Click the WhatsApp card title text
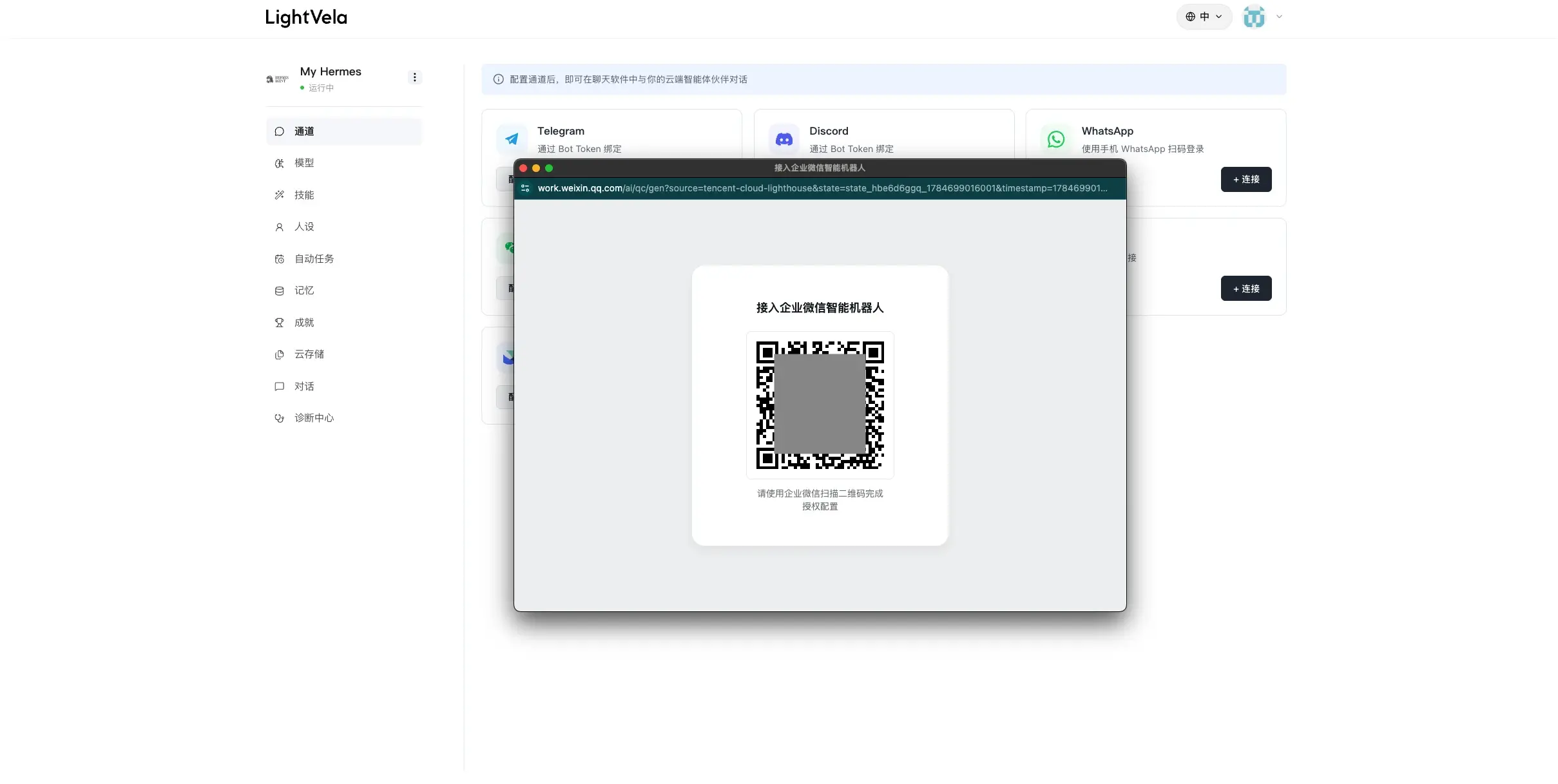This screenshot has height=784, width=1558. tap(1107, 131)
